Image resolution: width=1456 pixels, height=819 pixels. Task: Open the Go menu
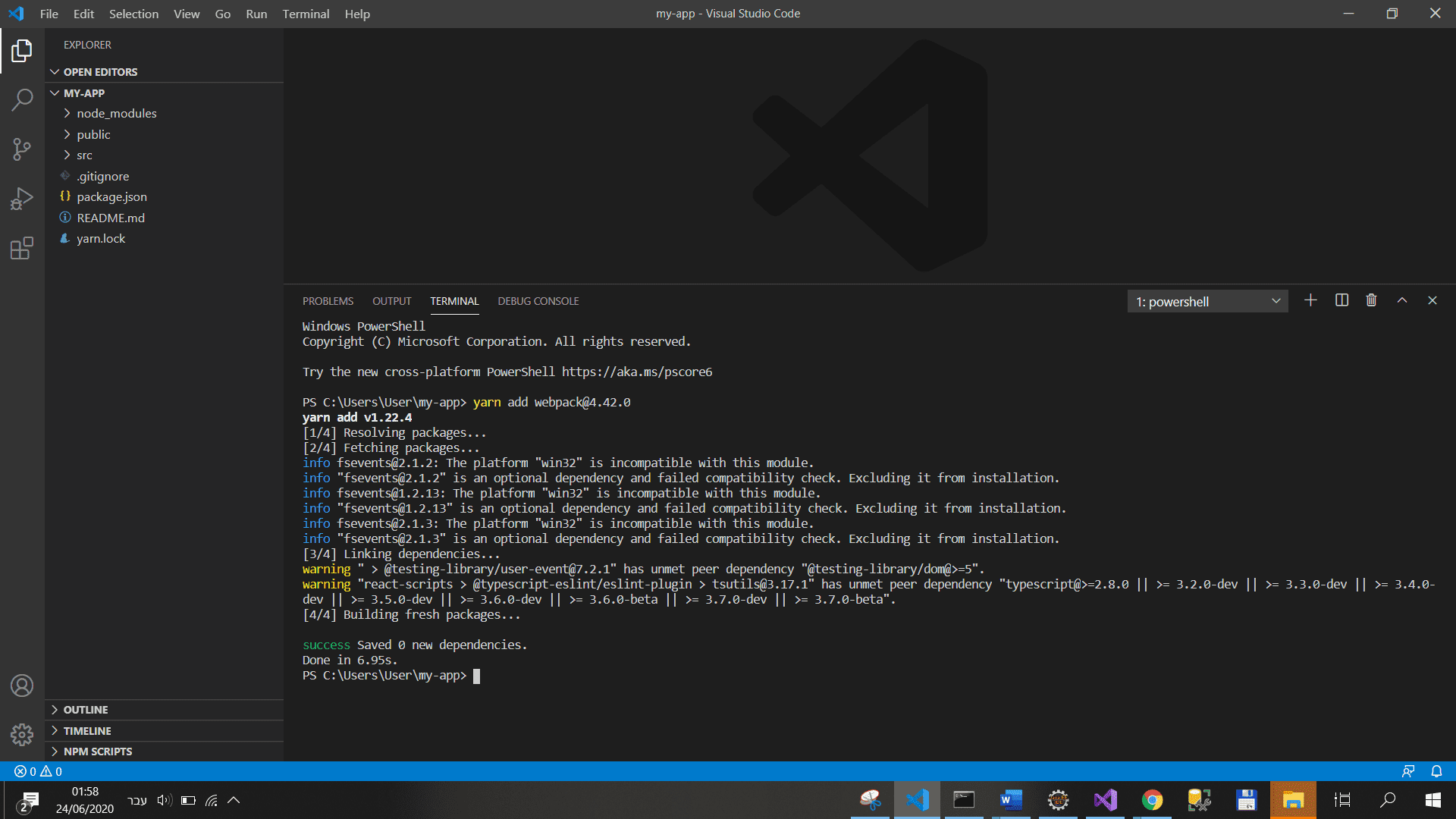point(222,14)
